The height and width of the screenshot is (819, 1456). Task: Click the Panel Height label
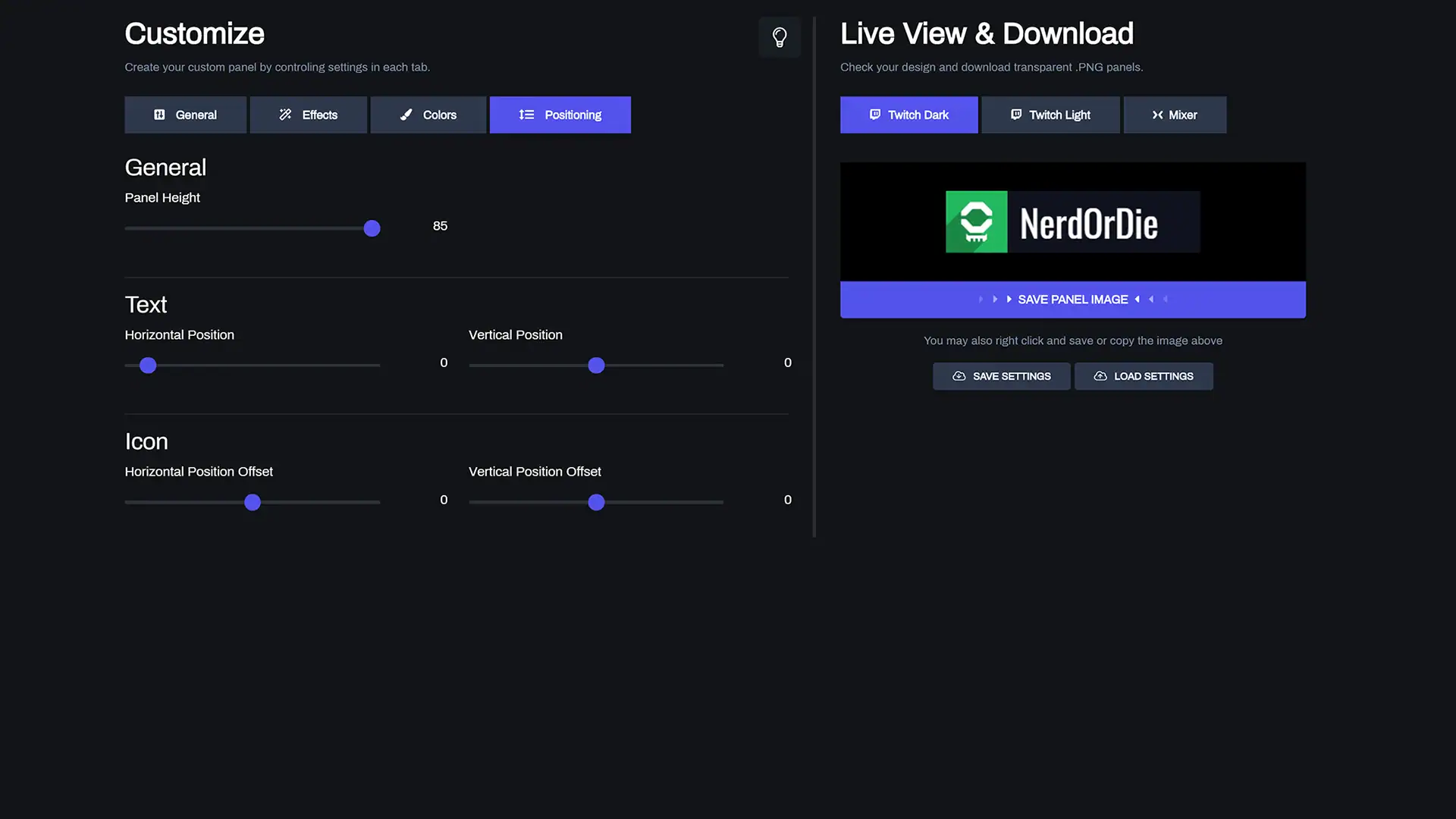point(162,198)
